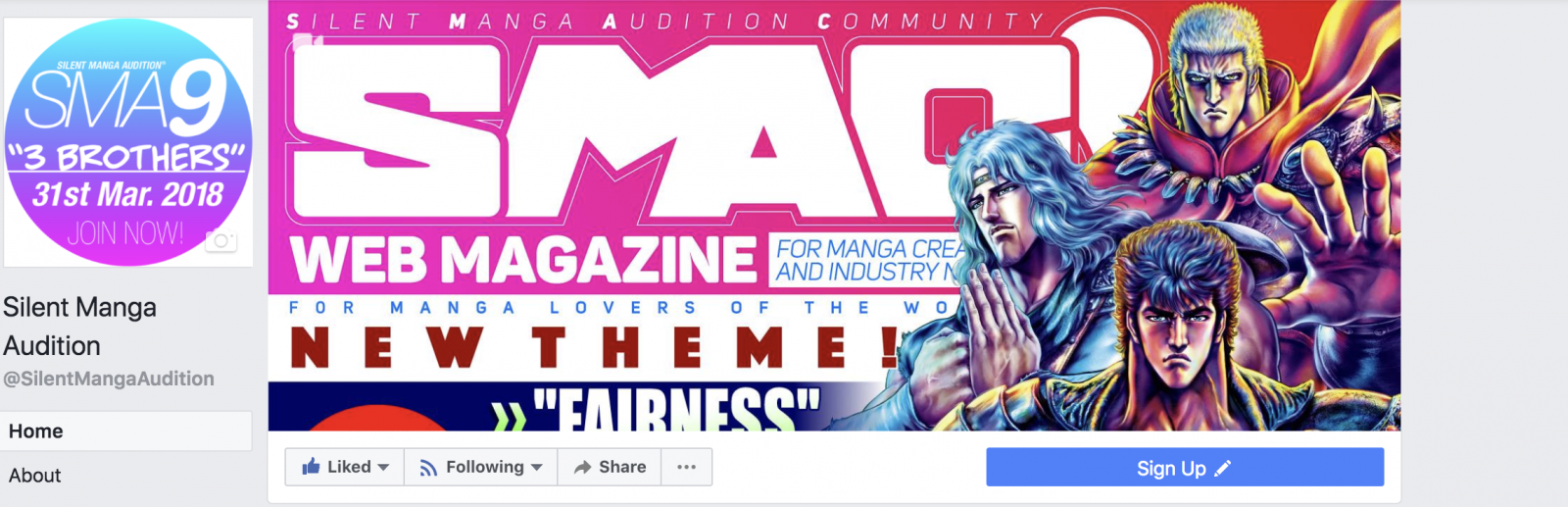Click the WEB MAGAZINE text on the cover
The width and height of the screenshot is (1568, 507).
[x=524, y=261]
